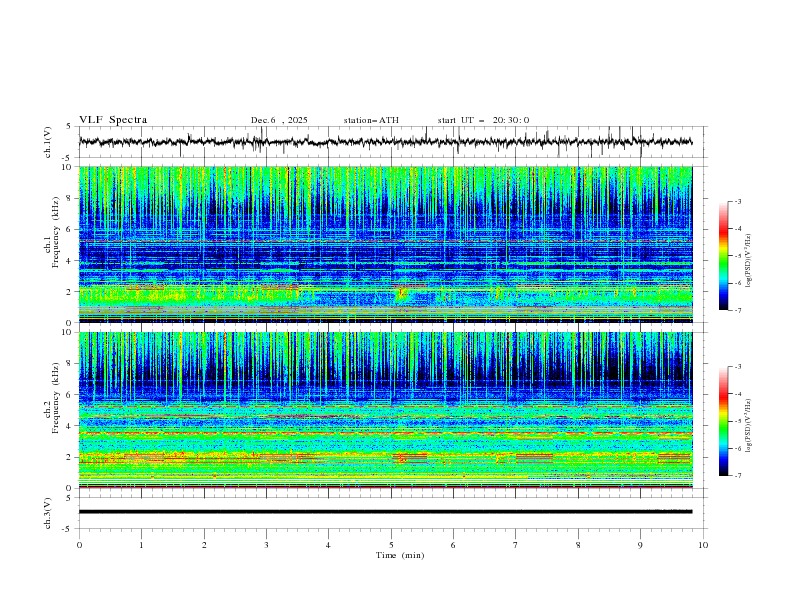
Task: Click the ch.1 spectrogram panel
Action: pyautogui.click(x=385, y=244)
